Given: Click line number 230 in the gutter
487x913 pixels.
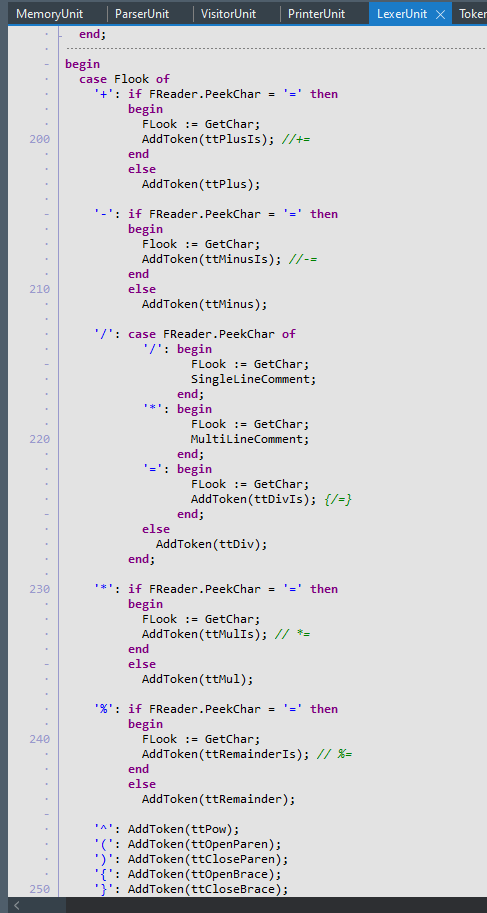Looking at the screenshot, I should tap(40, 589).
